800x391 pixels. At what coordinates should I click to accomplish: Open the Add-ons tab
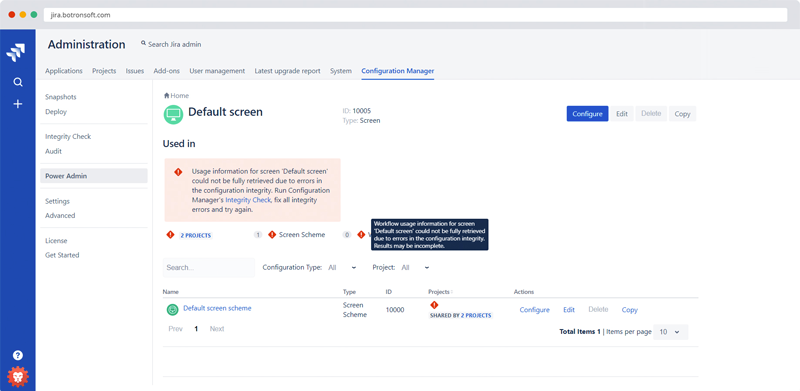pyautogui.click(x=167, y=71)
